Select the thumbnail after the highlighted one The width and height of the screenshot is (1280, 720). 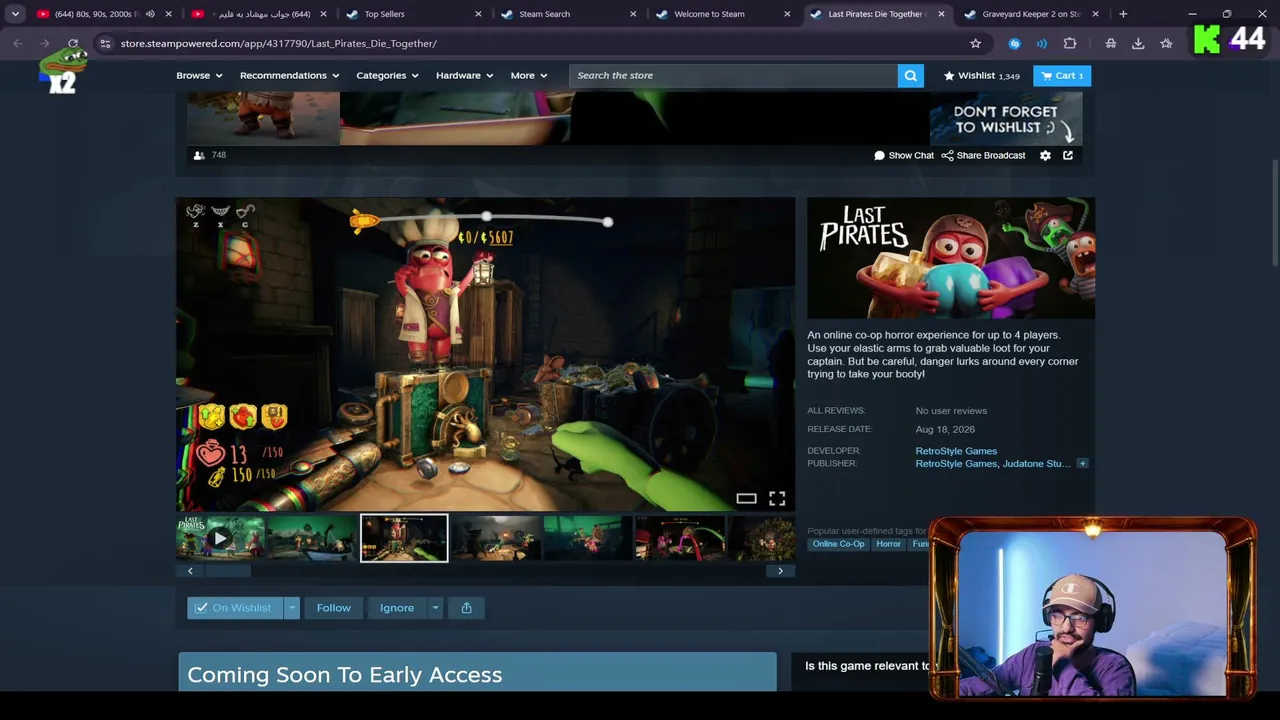(x=496, y=538)
